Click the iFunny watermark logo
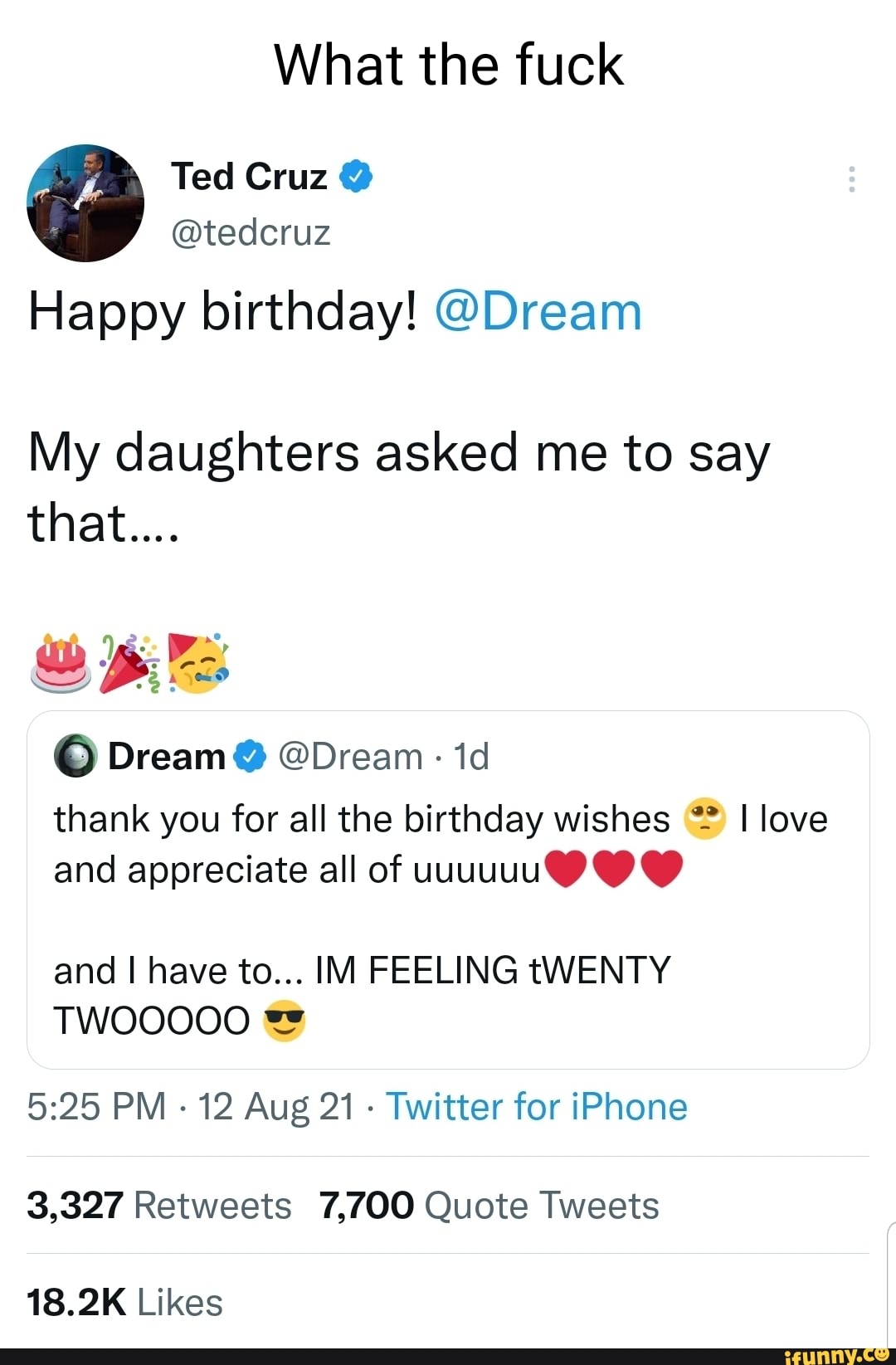Viewport: 896px width, 1365px height. click(837, 1354)
